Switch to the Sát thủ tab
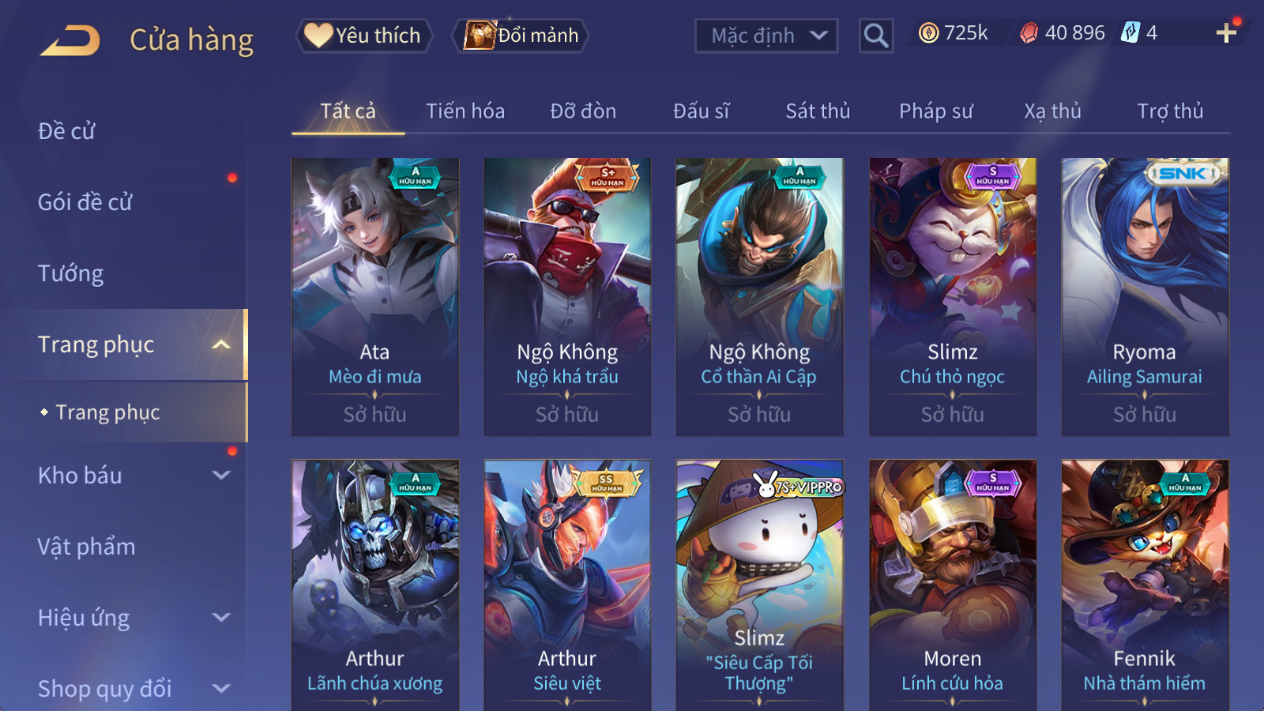The image size is (1264, 711). [817, 111]
